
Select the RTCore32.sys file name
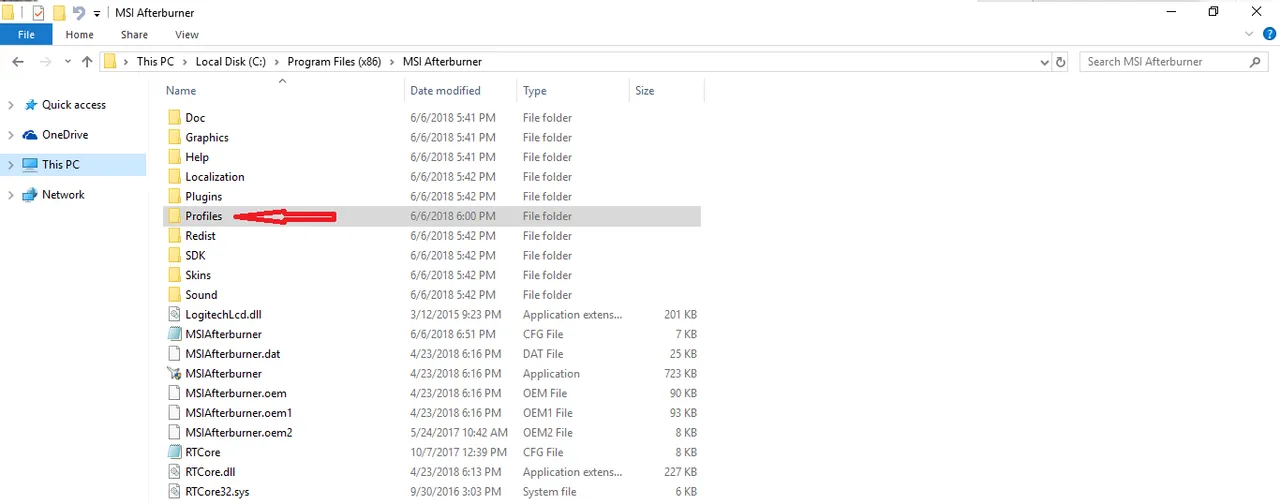219,491
